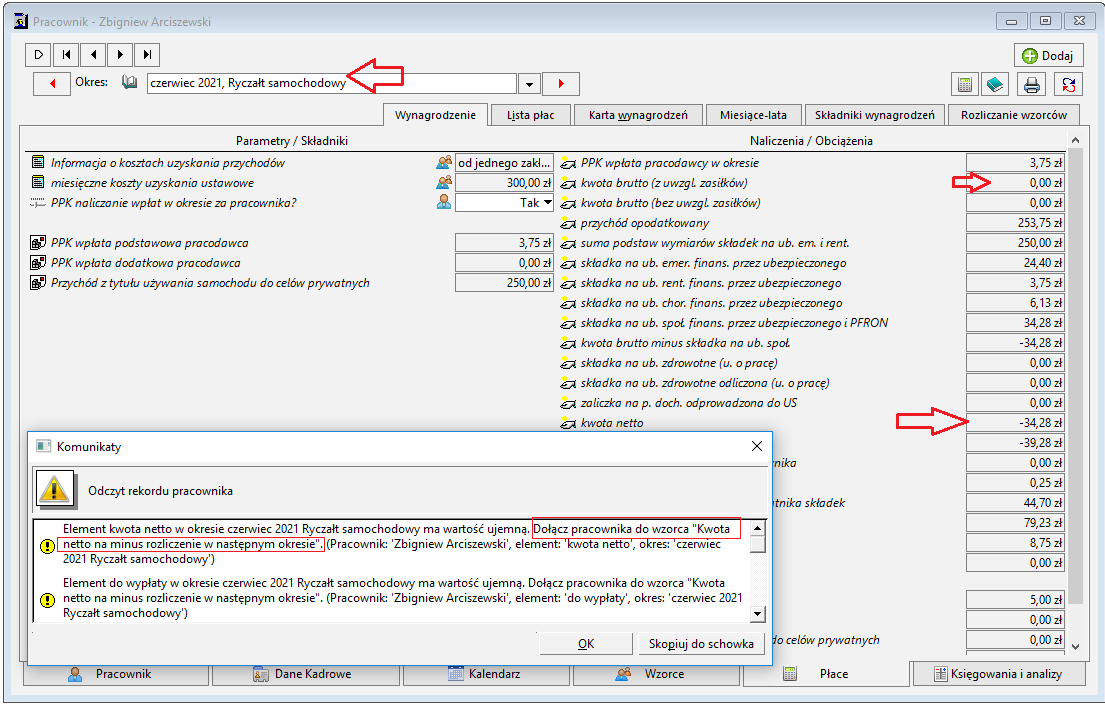The image size is (1105, 709).
Task: Click the Dodaj button
Action: (x=1048, y=56)
